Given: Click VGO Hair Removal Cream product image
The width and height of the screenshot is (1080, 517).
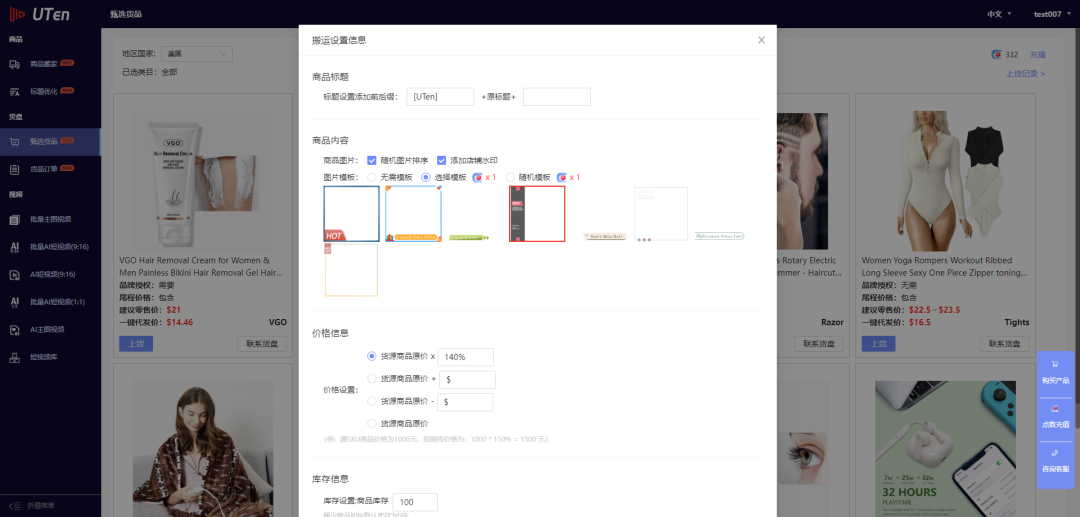Looking at the screenshot, I should point(202,179).
